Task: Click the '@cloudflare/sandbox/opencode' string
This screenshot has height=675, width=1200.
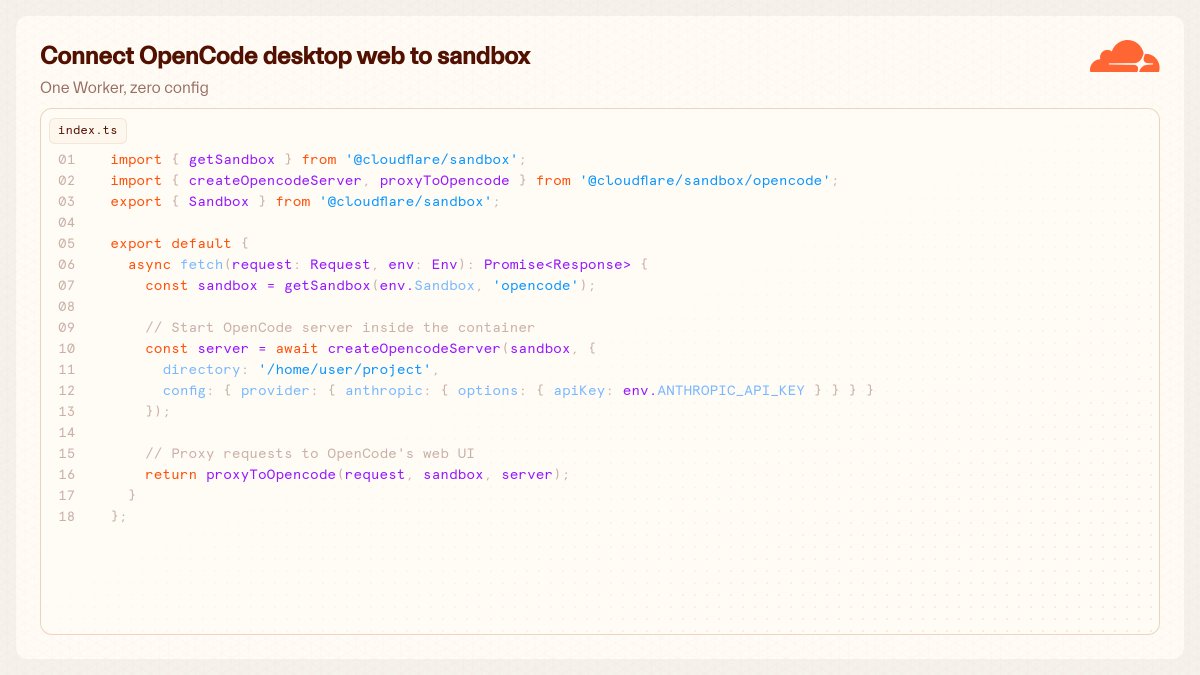Action: pos(704,181)
